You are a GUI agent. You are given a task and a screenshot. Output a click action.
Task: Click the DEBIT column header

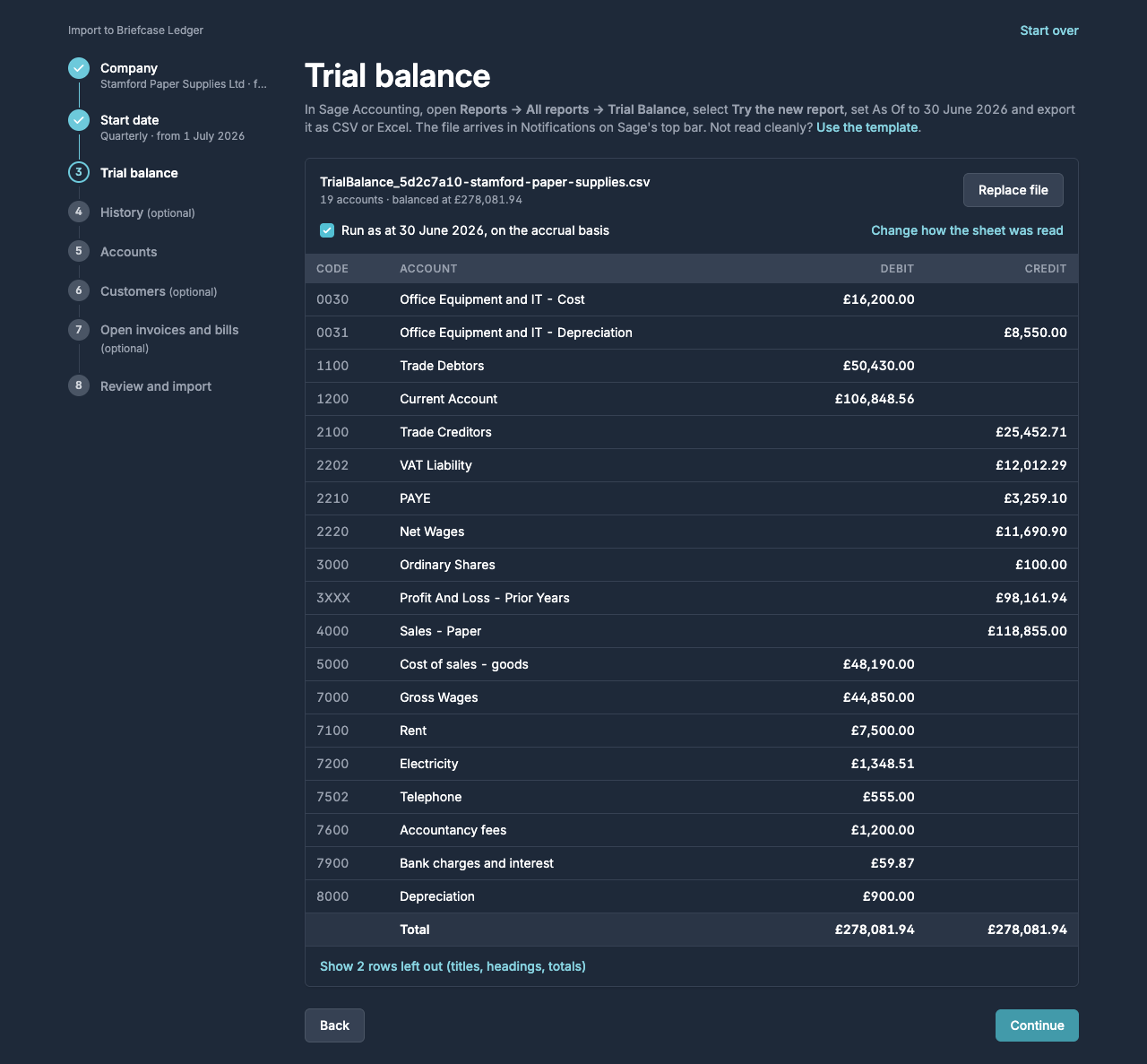click(897, 269)
